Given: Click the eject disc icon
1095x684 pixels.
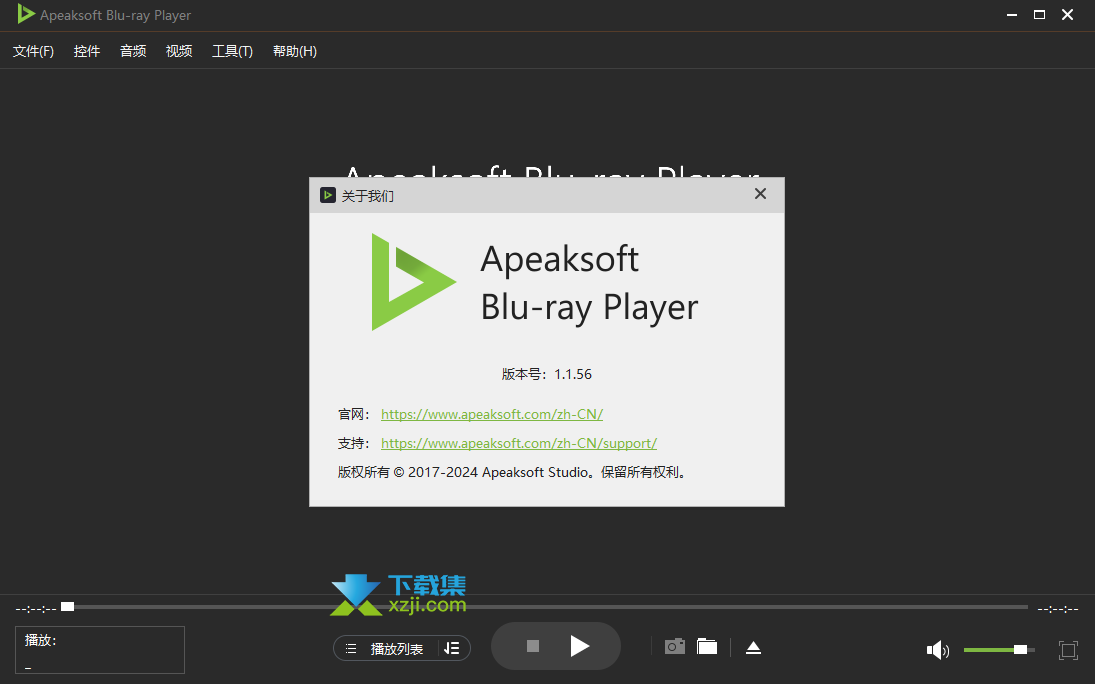Looking at the screenshot, I should pyautogui.click(x=753, y=648).
